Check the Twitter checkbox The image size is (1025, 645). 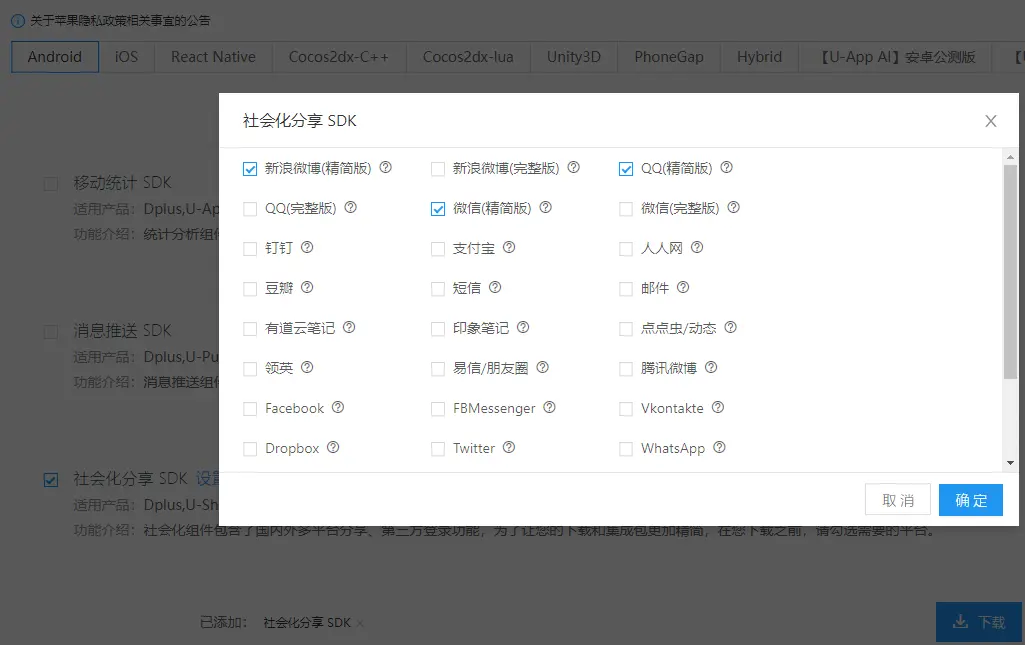(438, 448)
